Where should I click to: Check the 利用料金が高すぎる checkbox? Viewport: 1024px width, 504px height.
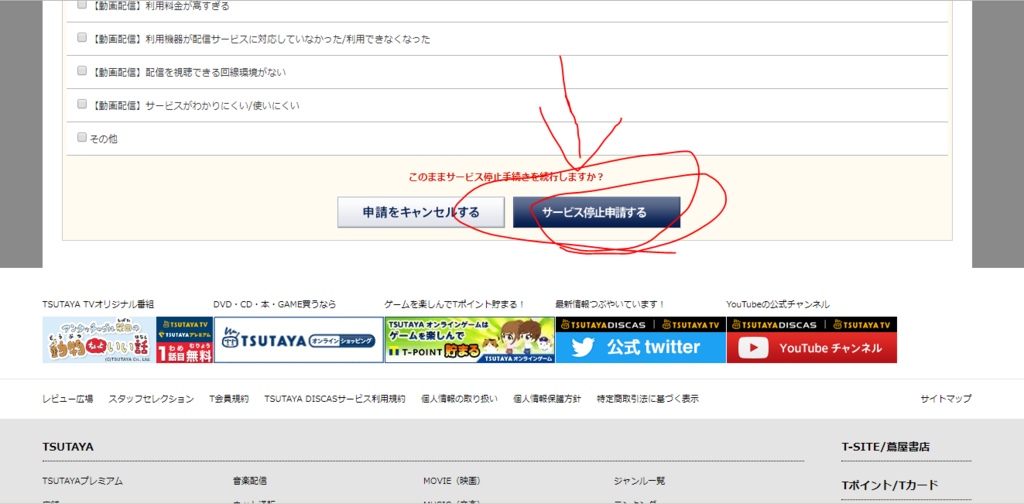82,5
